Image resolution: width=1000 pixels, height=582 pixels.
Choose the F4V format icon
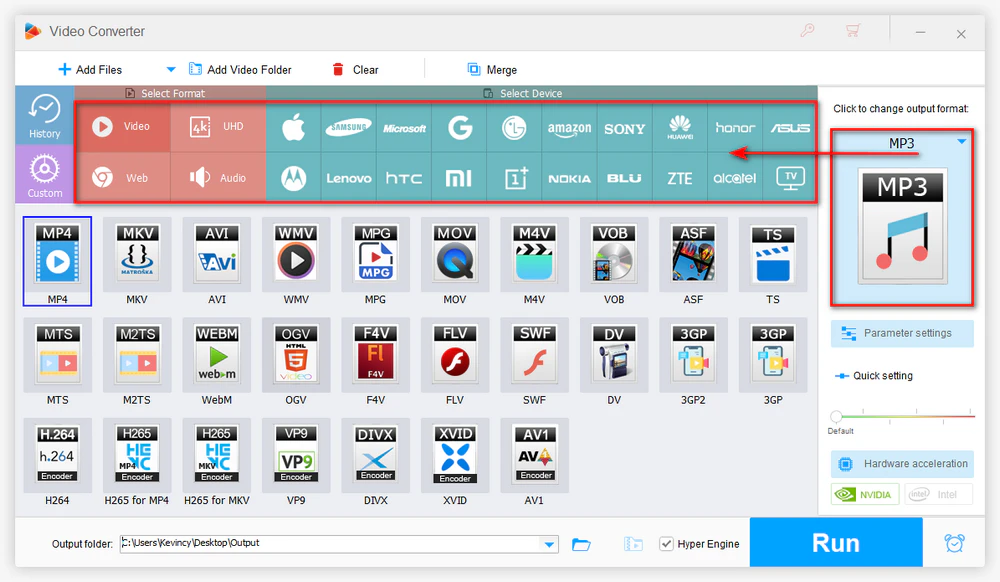(x=376, y=354)
